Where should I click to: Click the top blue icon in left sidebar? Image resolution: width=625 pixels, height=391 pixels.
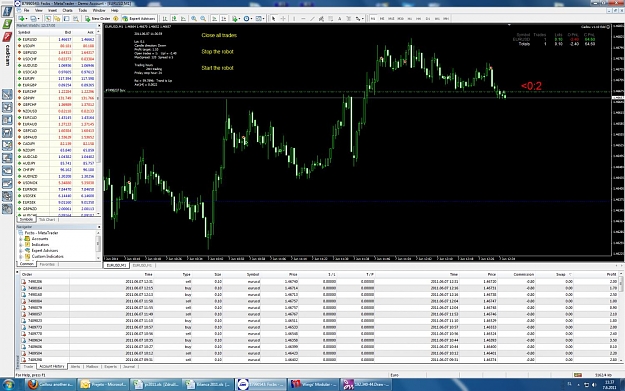(x=7, y=11)
